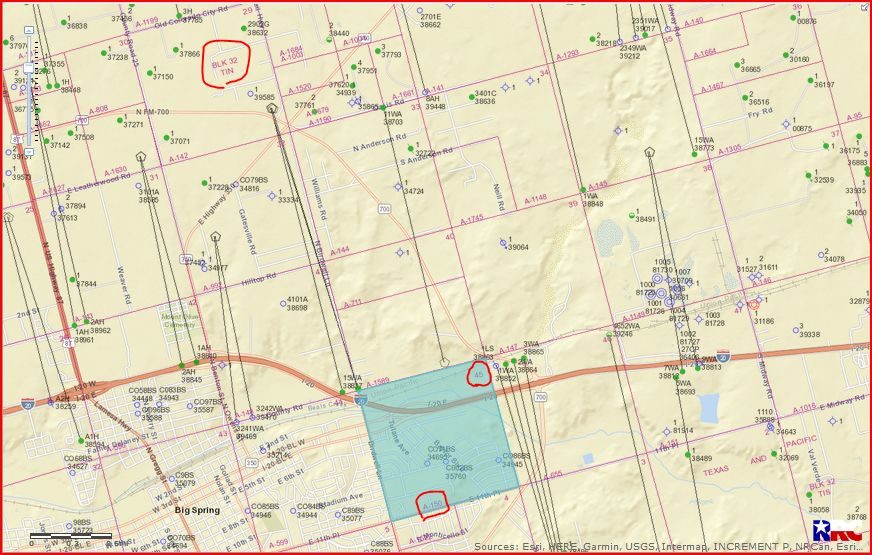Click blue circle well C9BS 35079

[172, 479]
